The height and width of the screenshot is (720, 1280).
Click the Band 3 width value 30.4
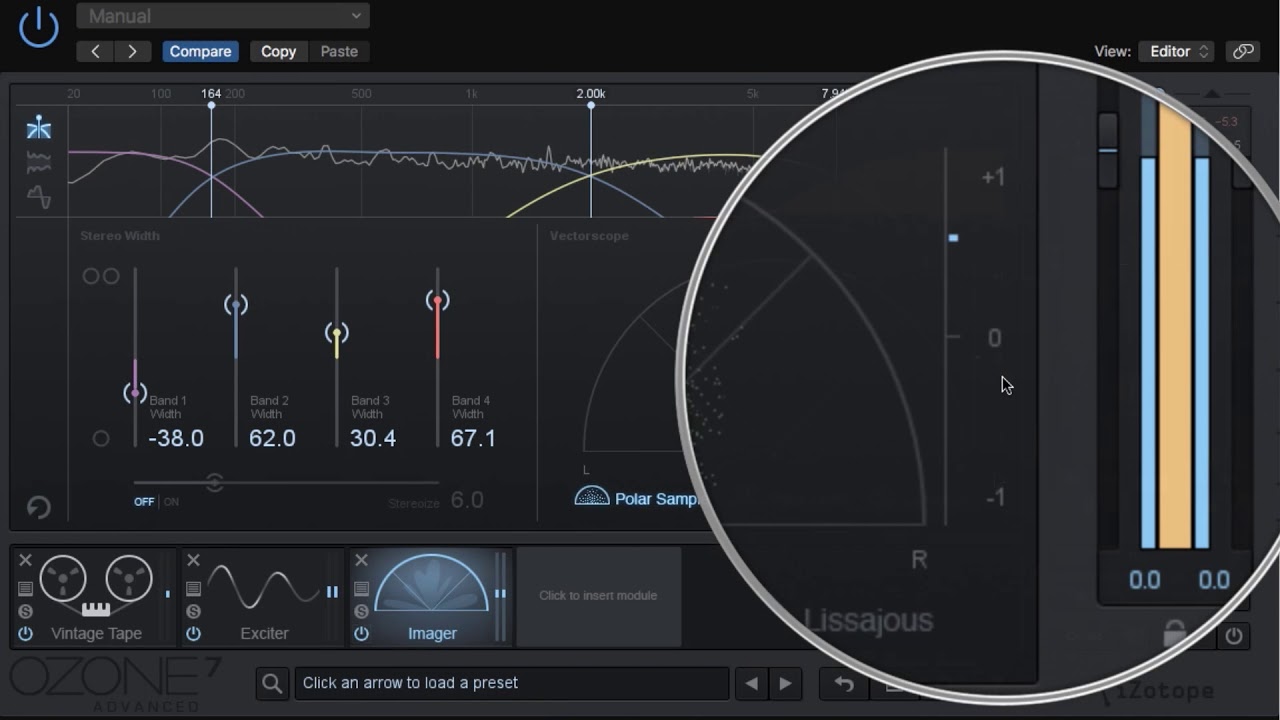click(373, 438)
